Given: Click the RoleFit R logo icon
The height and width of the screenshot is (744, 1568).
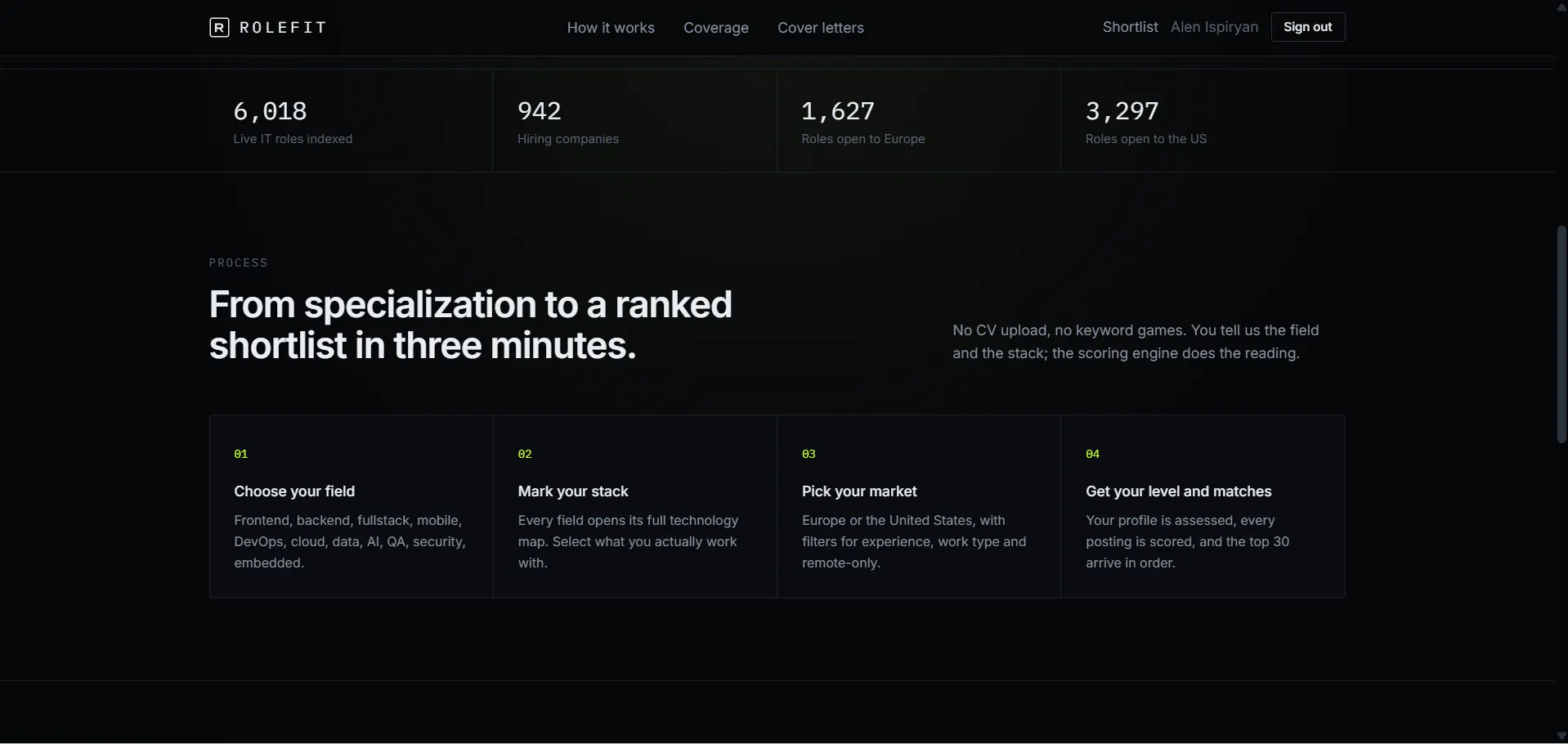Looking at the screenshot, I should pyautogui.click(x=219, y=28).
